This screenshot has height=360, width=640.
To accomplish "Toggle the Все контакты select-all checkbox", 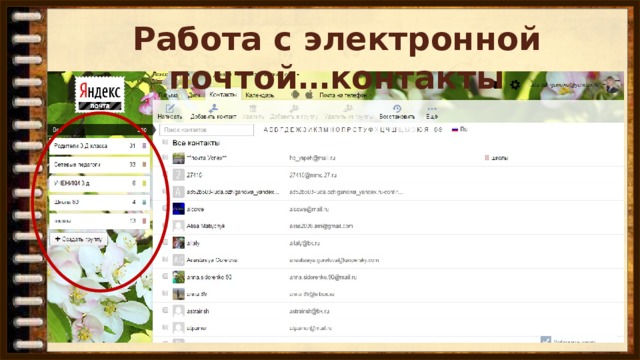I will pos(165,142).
